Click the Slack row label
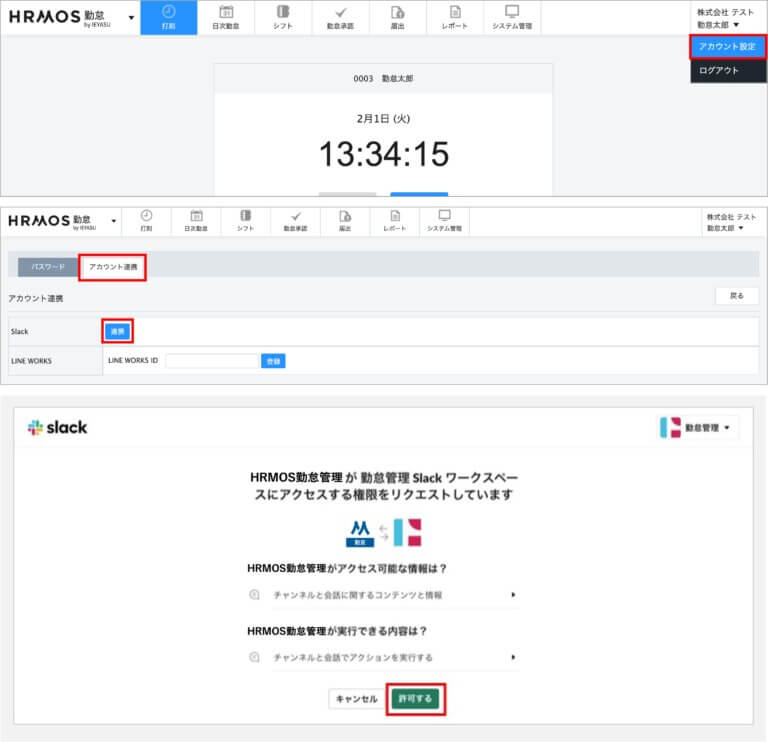The image size is (768, 742). click(20, 332)
